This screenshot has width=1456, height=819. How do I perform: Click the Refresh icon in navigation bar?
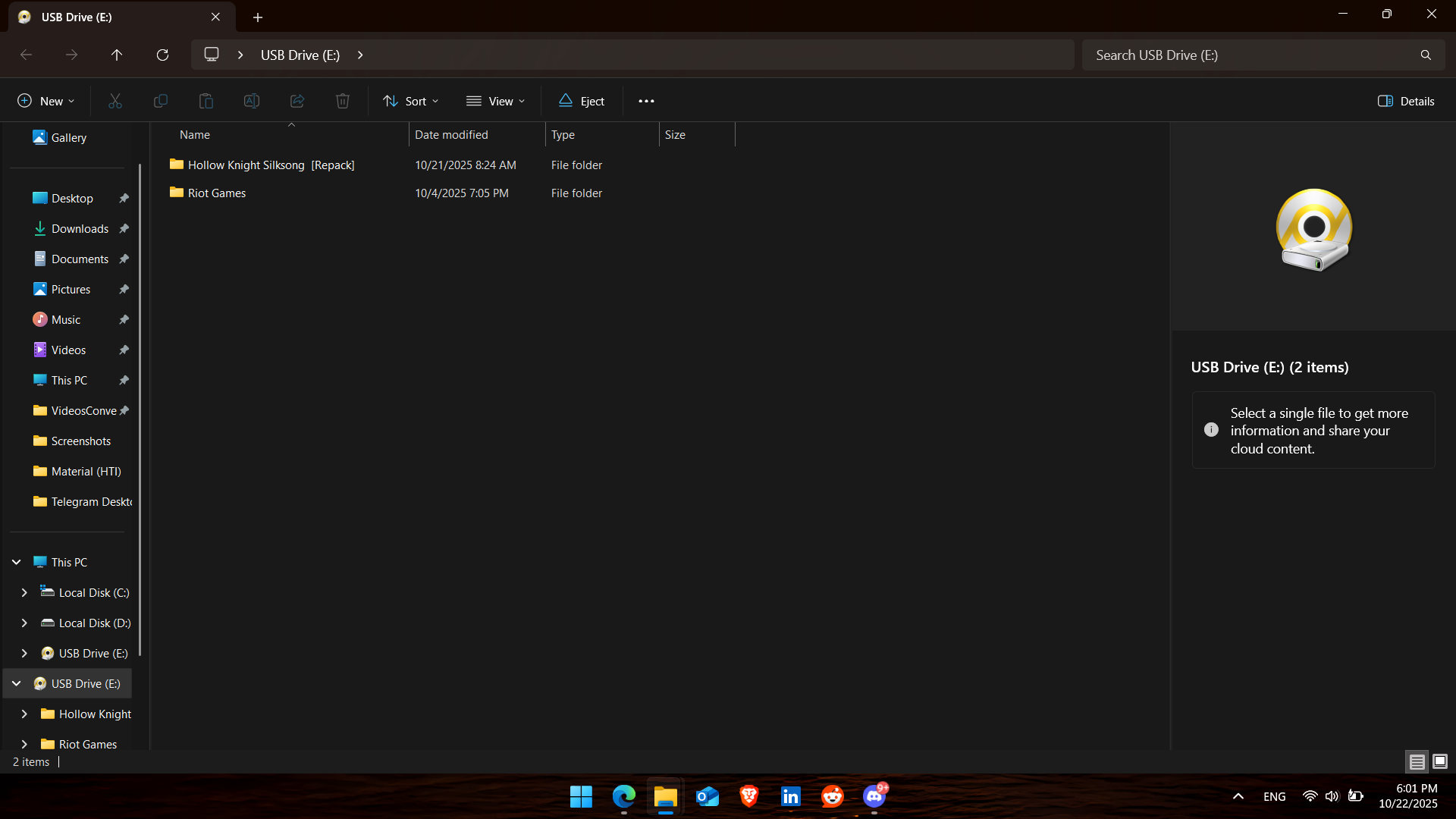tap(162, 55)
